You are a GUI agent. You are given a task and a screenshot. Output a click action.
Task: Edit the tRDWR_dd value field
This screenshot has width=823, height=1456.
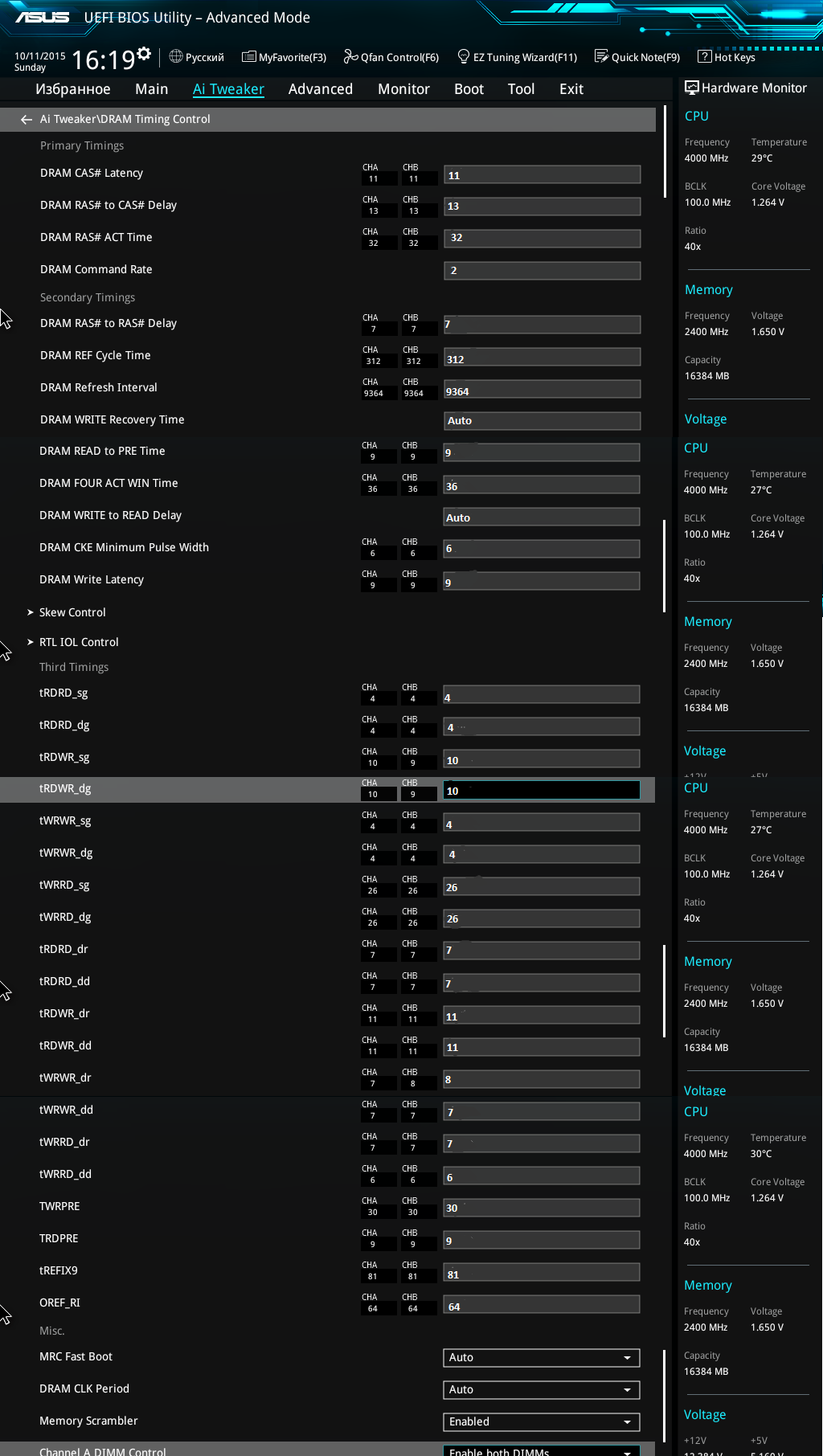tap(542, 1047)
